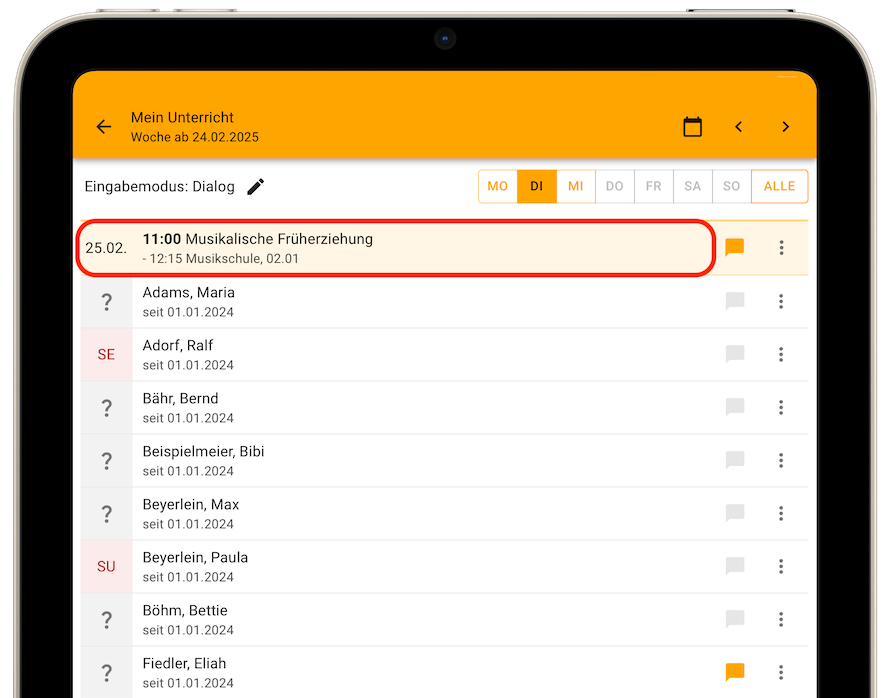Set attendance status for Bähr, Bernd
Viewport: 890px width, 698px height.
107,407
